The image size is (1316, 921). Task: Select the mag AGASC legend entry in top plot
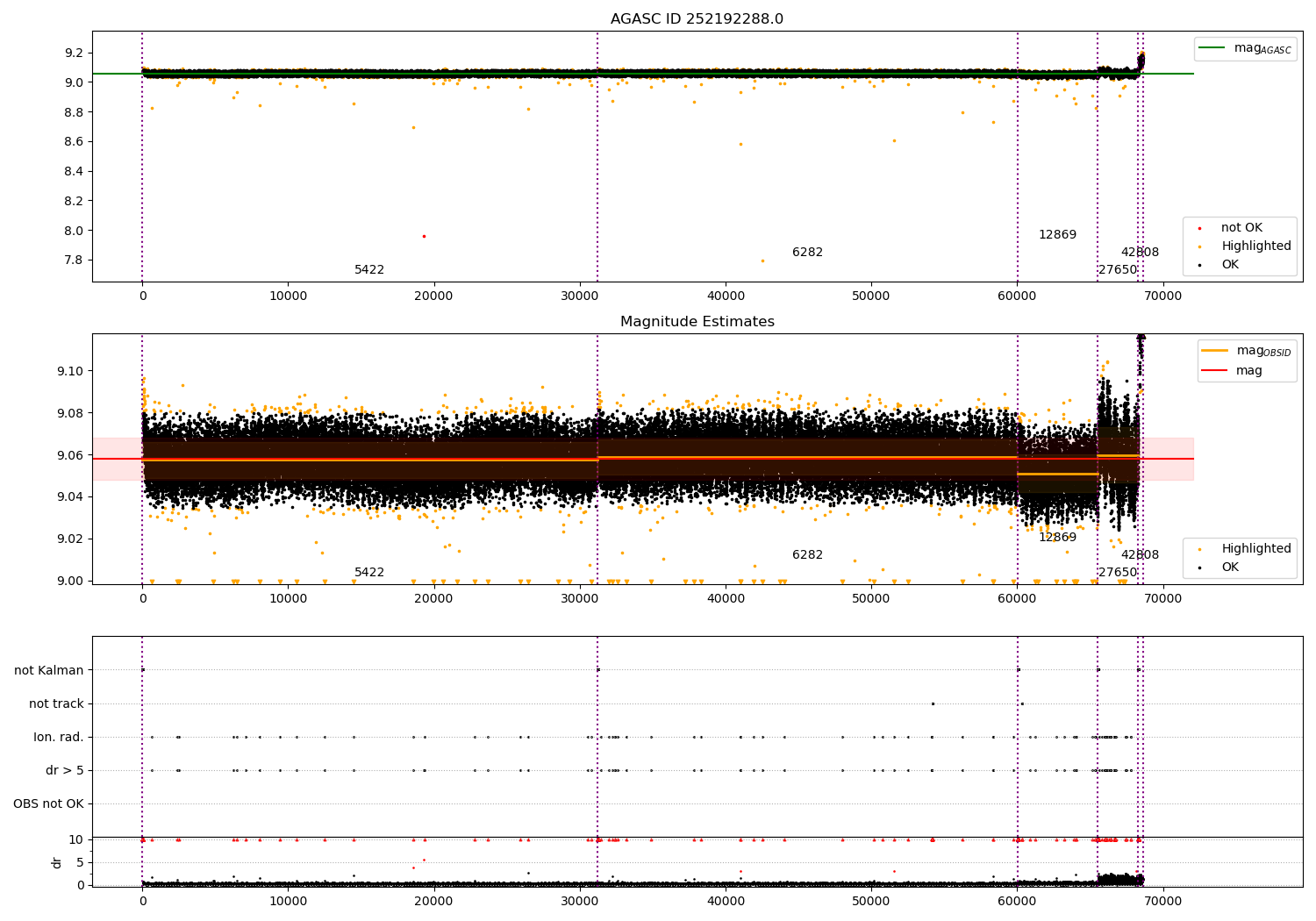pyautogui.click(x=1246, y=48)
